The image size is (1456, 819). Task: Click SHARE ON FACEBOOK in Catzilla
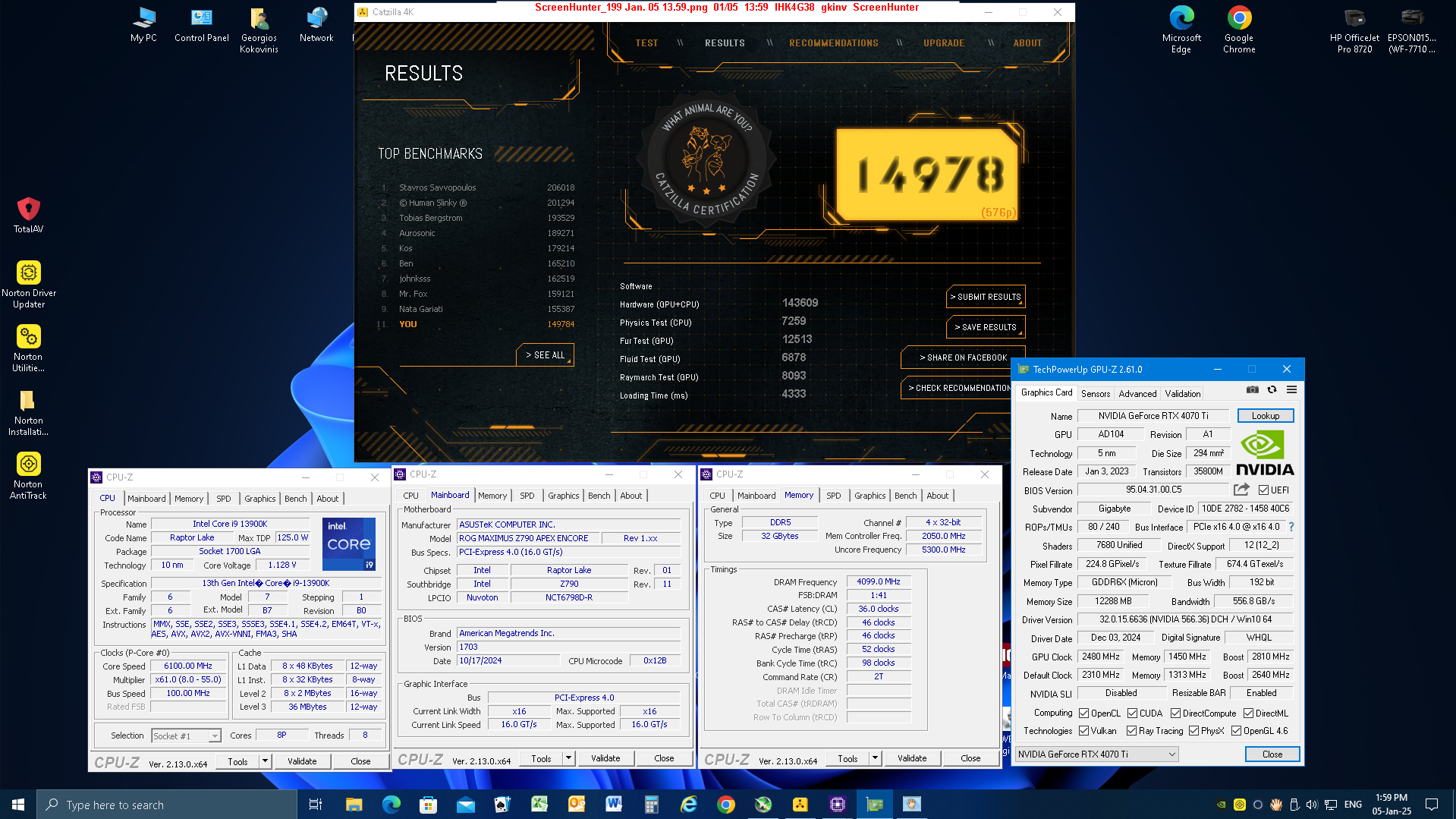click(x=963, y=358)
